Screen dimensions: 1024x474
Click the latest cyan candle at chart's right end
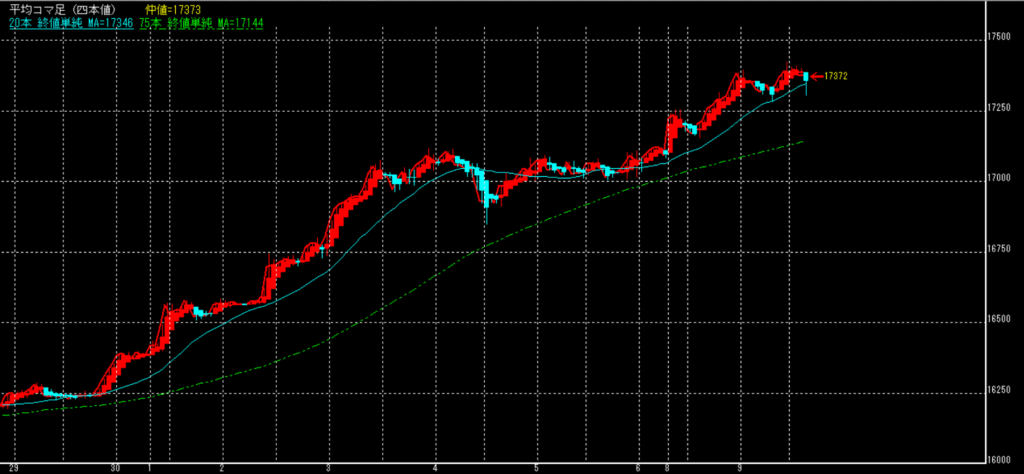pyautogui.click(x=805, y=78)
